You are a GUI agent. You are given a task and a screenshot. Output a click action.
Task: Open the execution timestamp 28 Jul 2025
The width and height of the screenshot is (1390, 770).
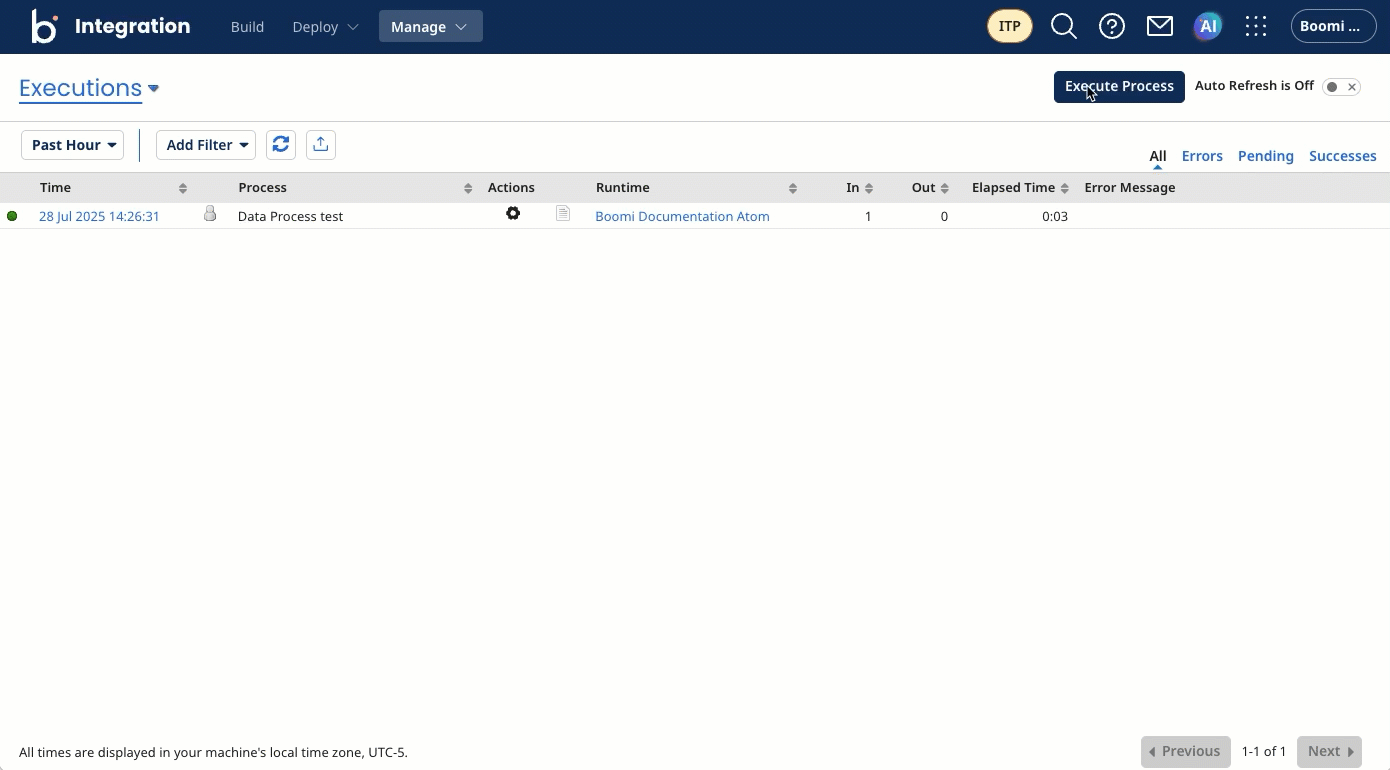[99, 215]
